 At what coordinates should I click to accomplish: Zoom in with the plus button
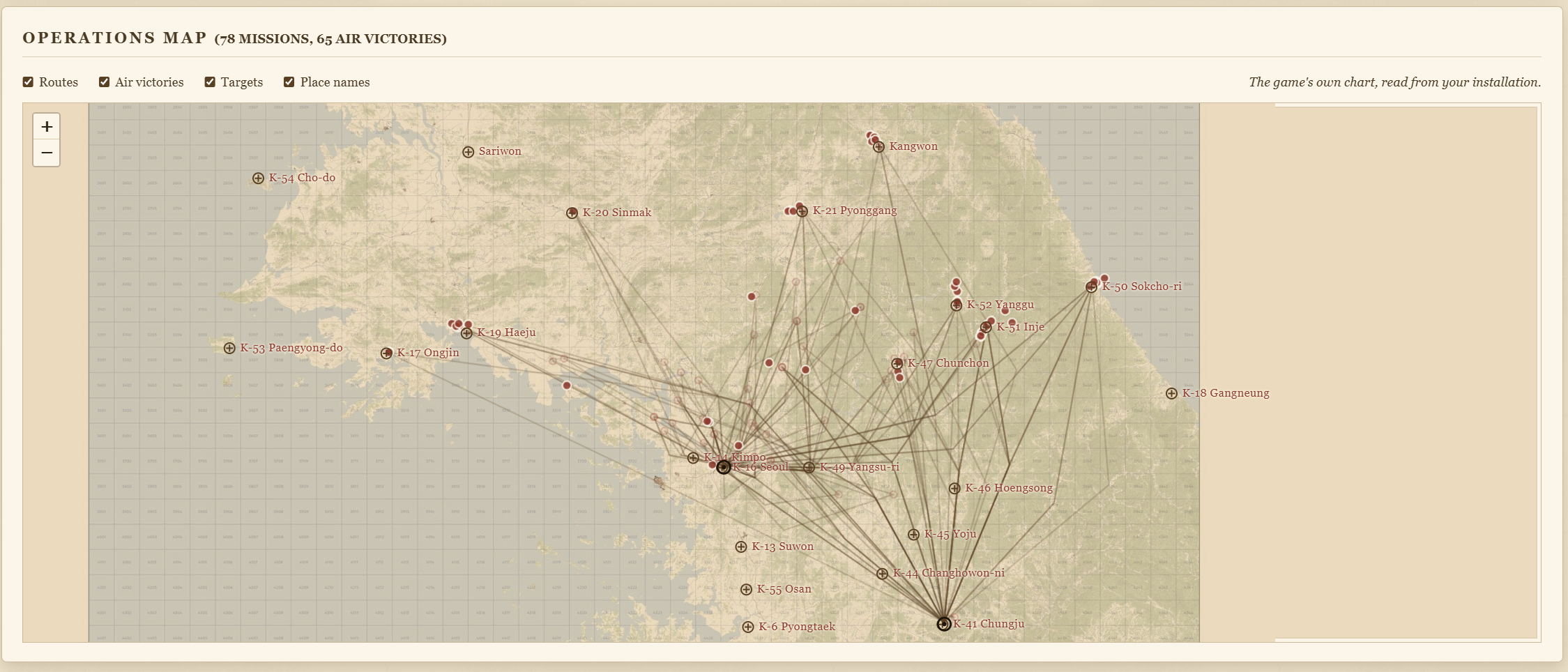click(x=47, y=127)
